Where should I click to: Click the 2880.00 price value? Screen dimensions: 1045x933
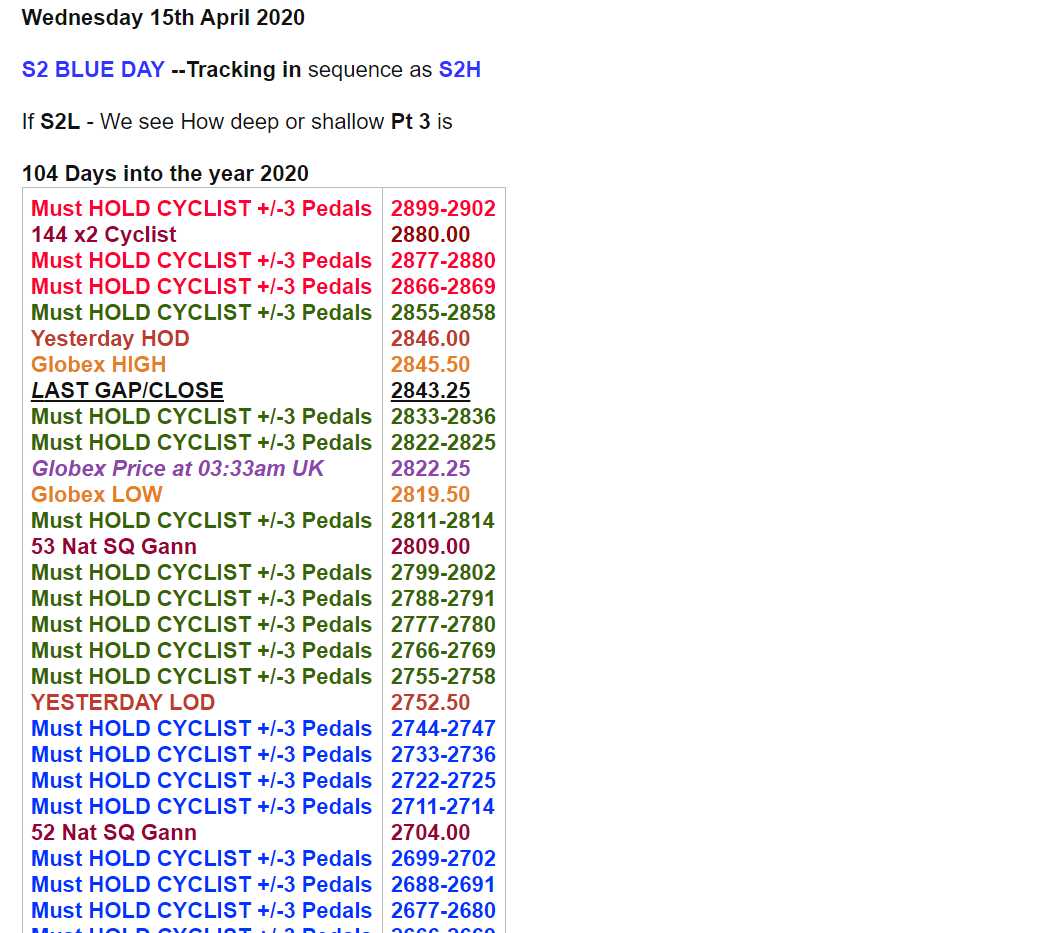pos(431,235)
